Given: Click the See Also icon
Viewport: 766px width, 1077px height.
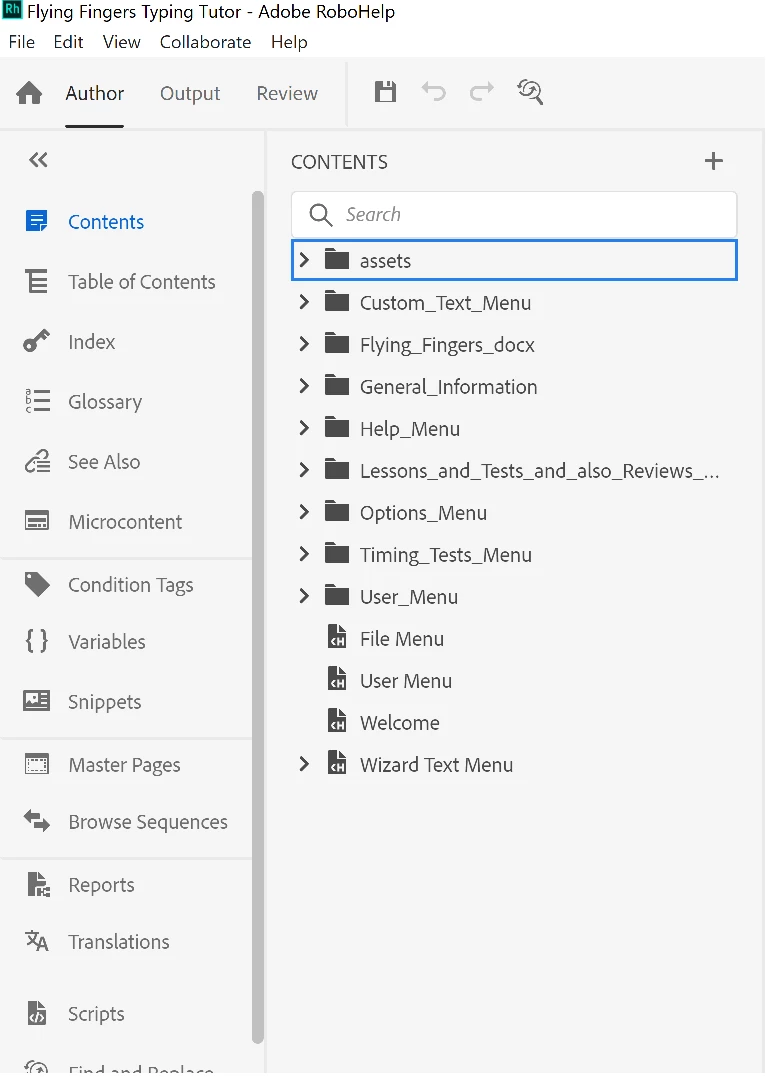Looking at the screenshot, I should point(37,461).
